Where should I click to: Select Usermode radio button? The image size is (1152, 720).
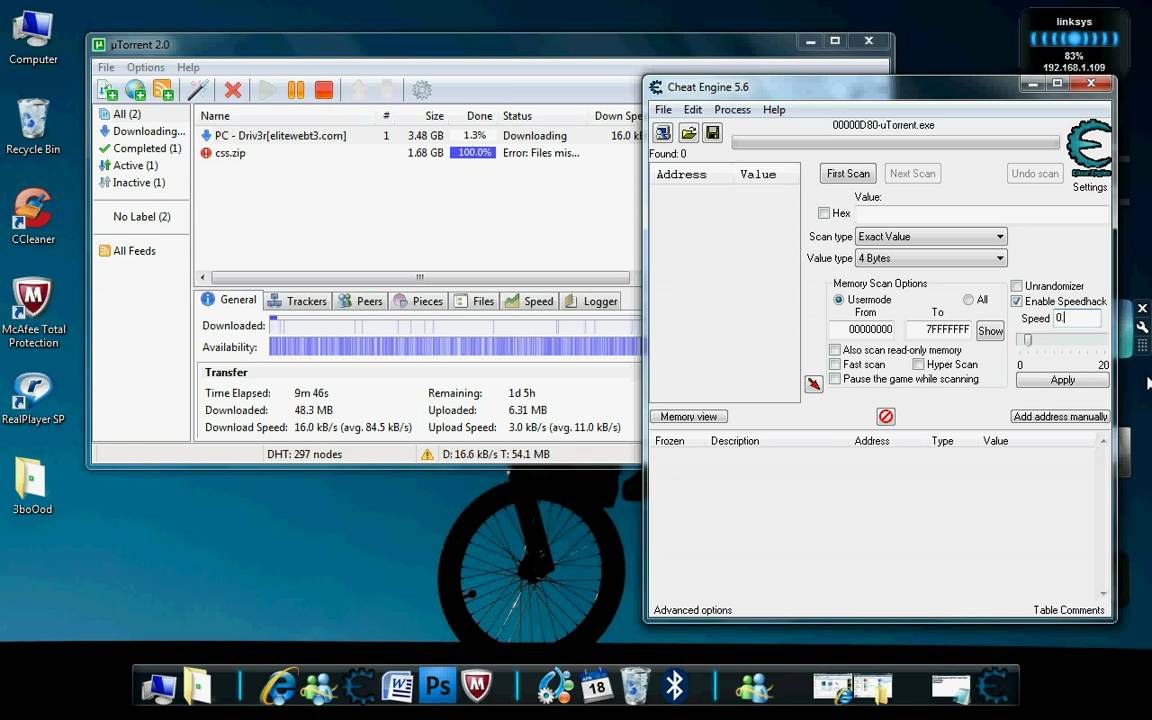pos(838,300)
